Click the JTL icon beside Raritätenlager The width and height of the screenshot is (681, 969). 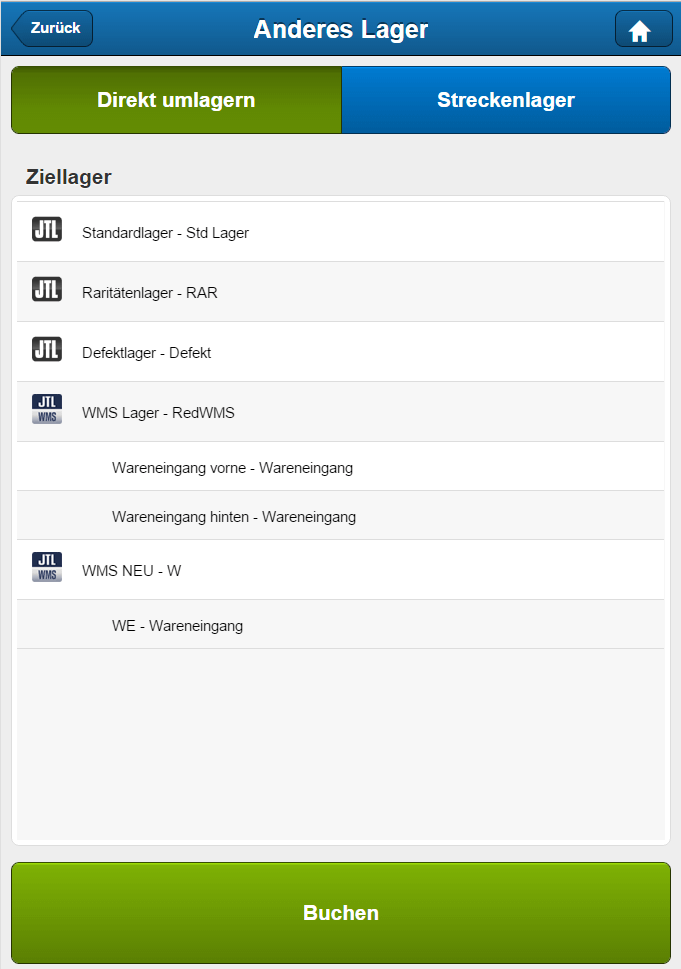click(47, 289)
